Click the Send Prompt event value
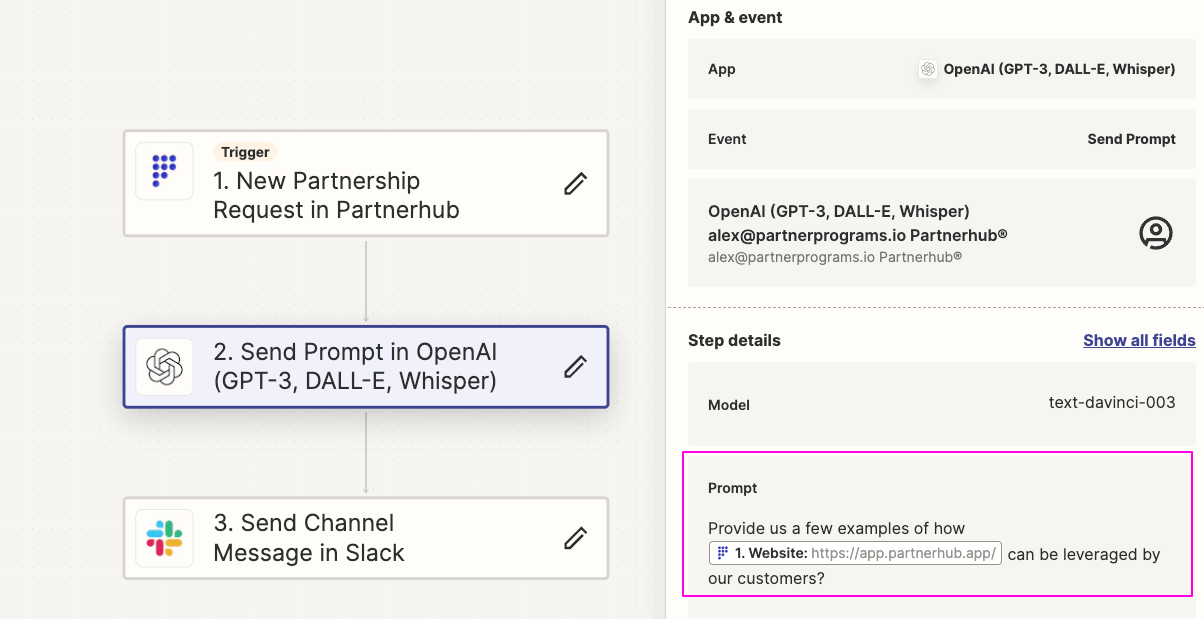 (1131, 139)
